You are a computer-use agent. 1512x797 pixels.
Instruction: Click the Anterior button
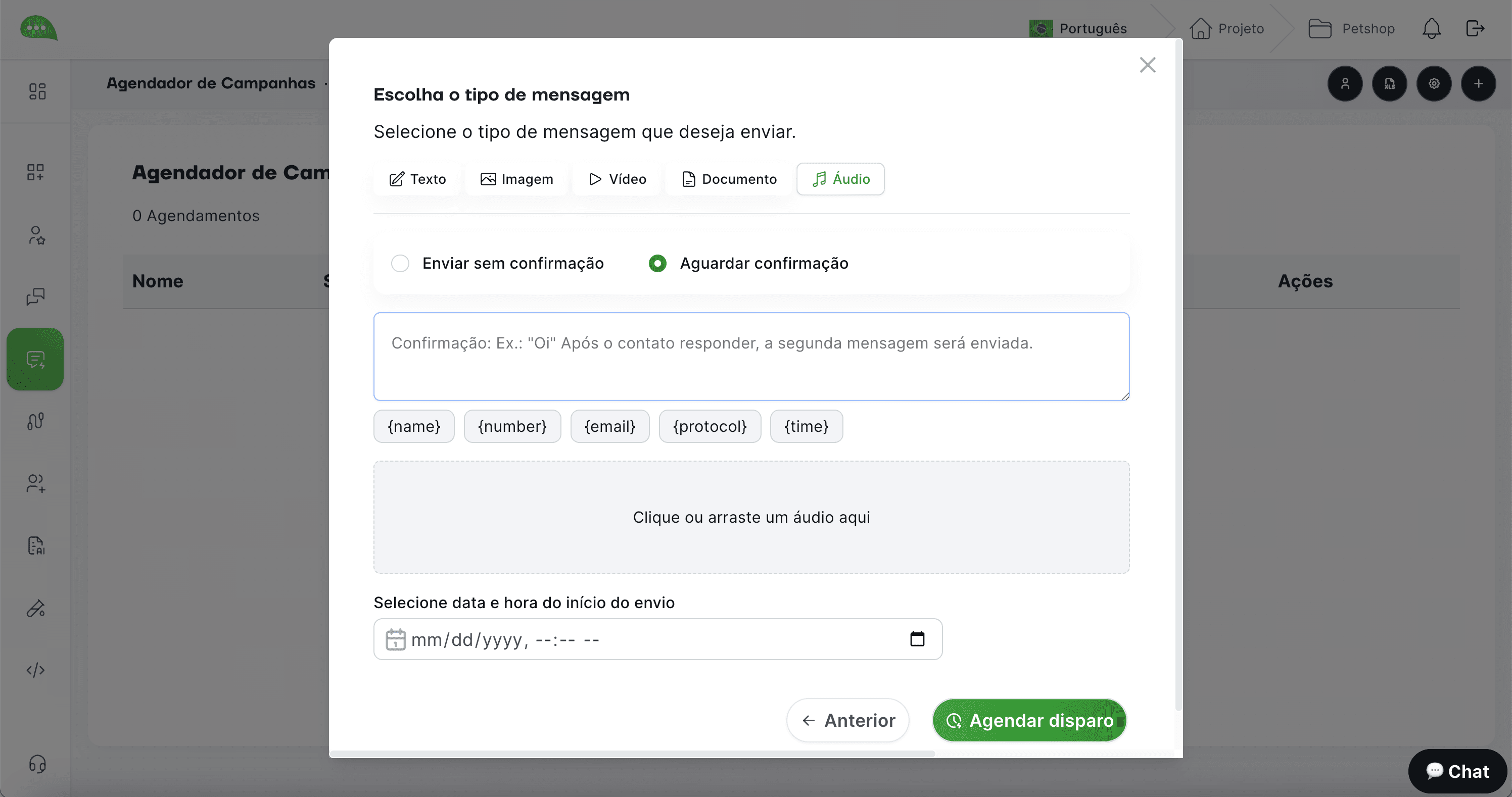tap(847, 720)
